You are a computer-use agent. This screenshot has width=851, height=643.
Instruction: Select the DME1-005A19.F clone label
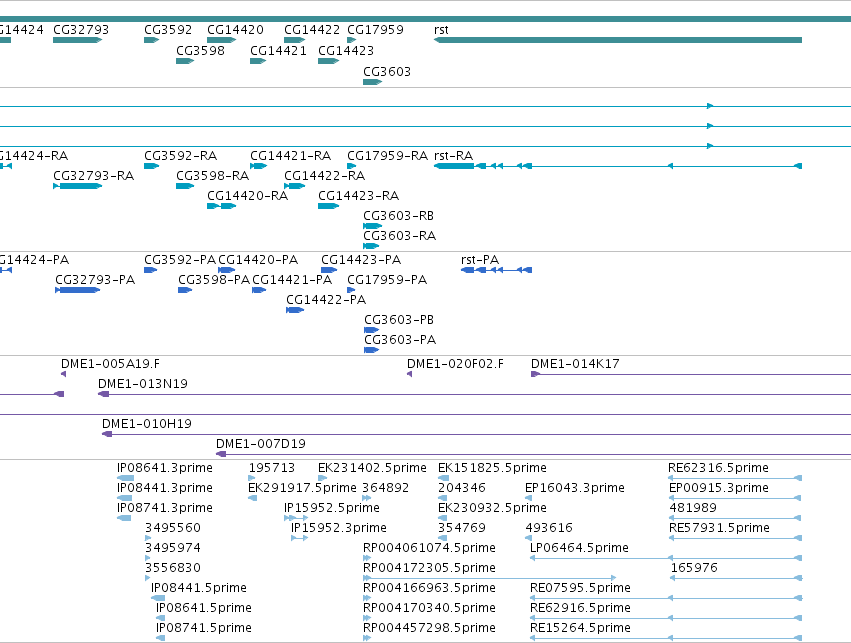click(110, 364)
